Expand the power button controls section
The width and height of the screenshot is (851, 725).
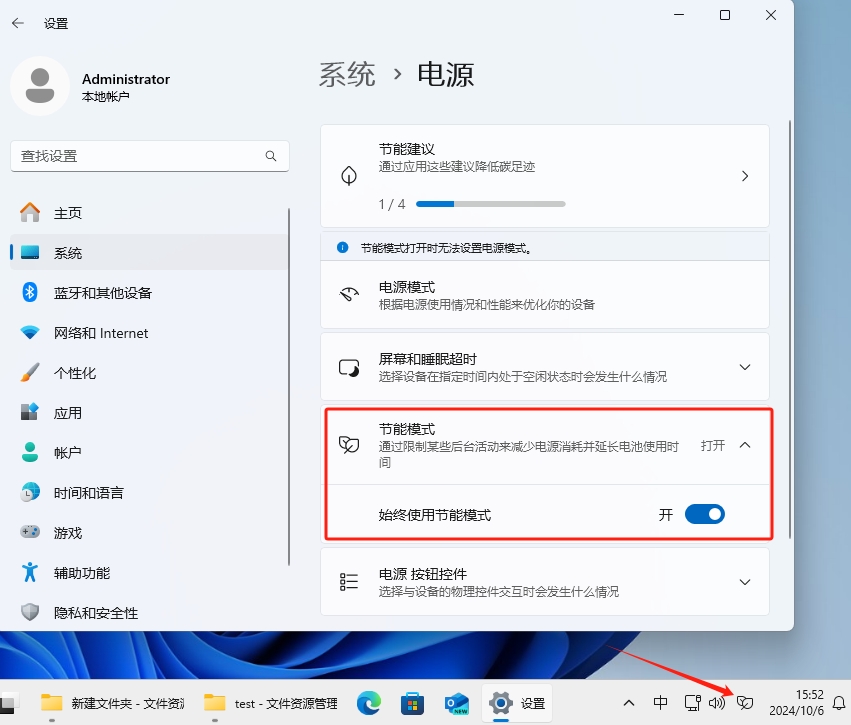click(x=745, y=582)
